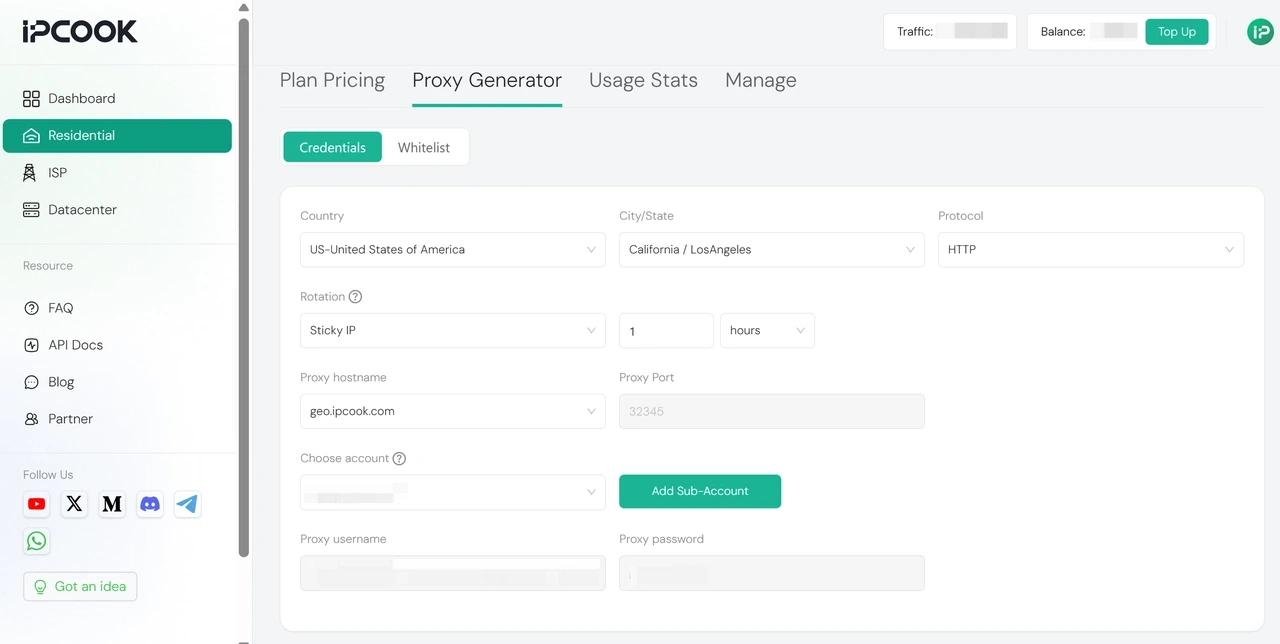Open the Choose account dropdown

tap(453, 492)
